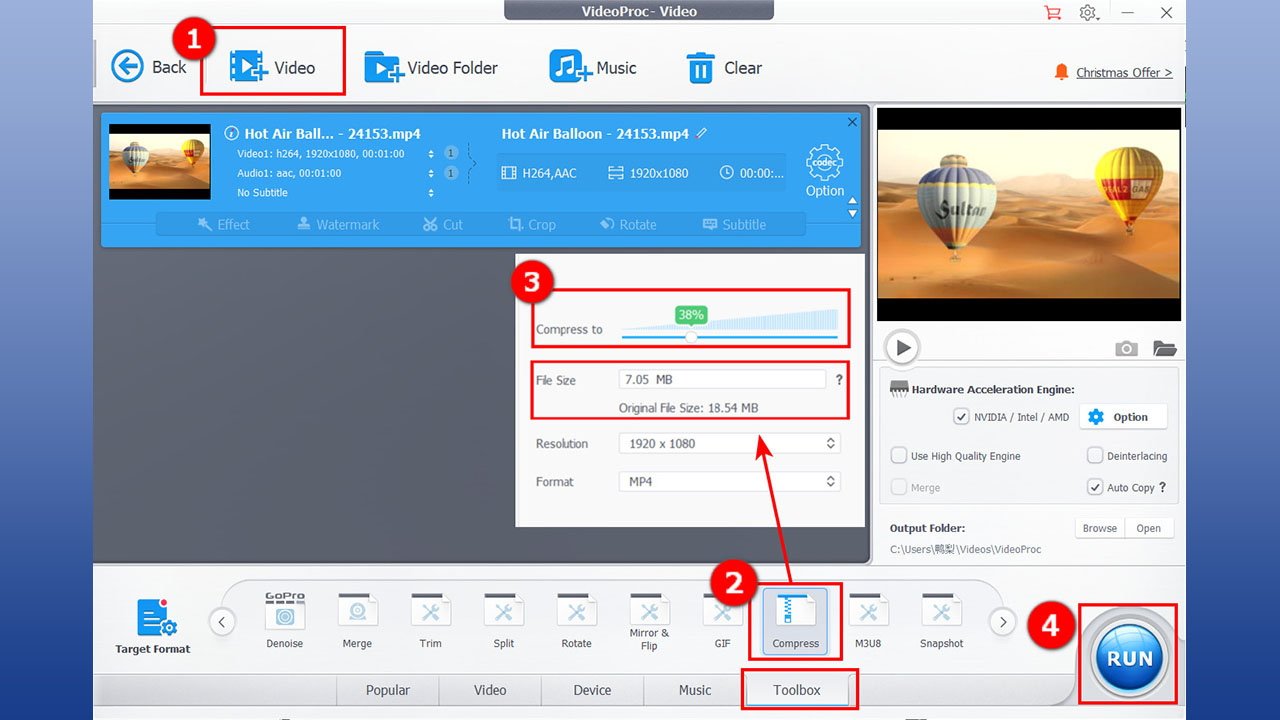Switch to the Toolbox tab
This screenshot has width=1280, height=720.
(797, 690)
